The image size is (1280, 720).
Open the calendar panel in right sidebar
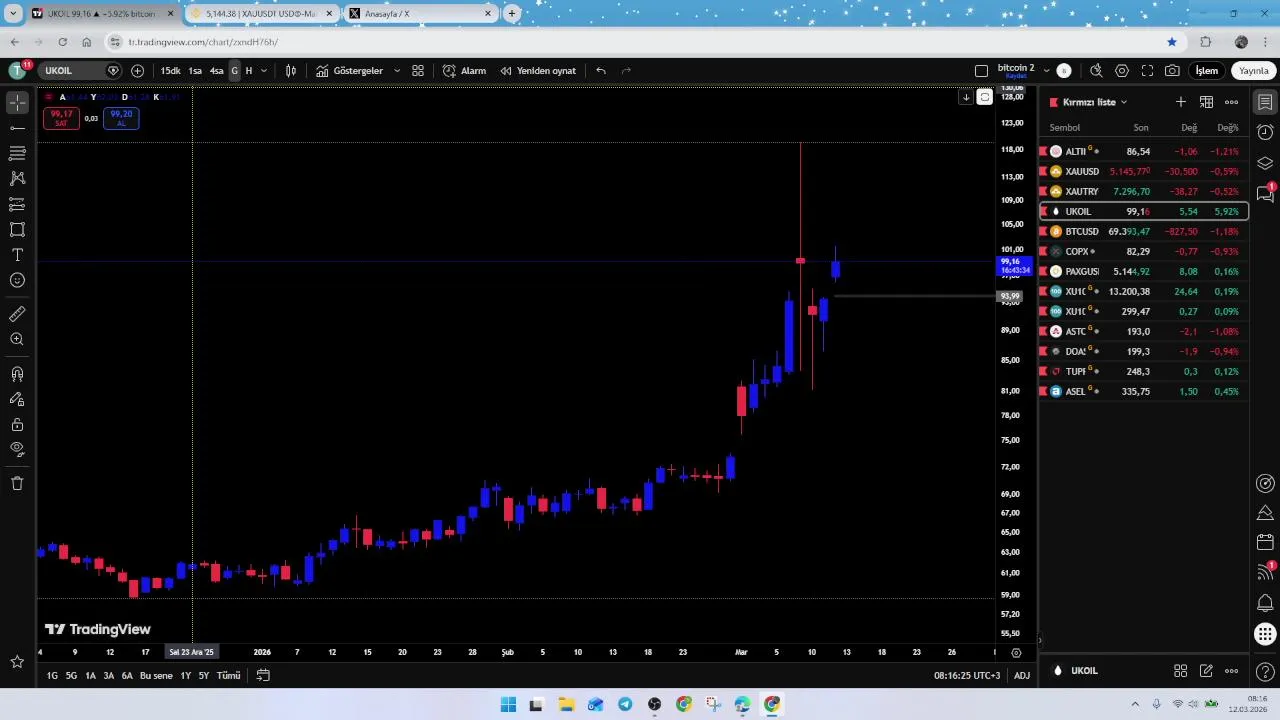click(x=1265, y=542)
